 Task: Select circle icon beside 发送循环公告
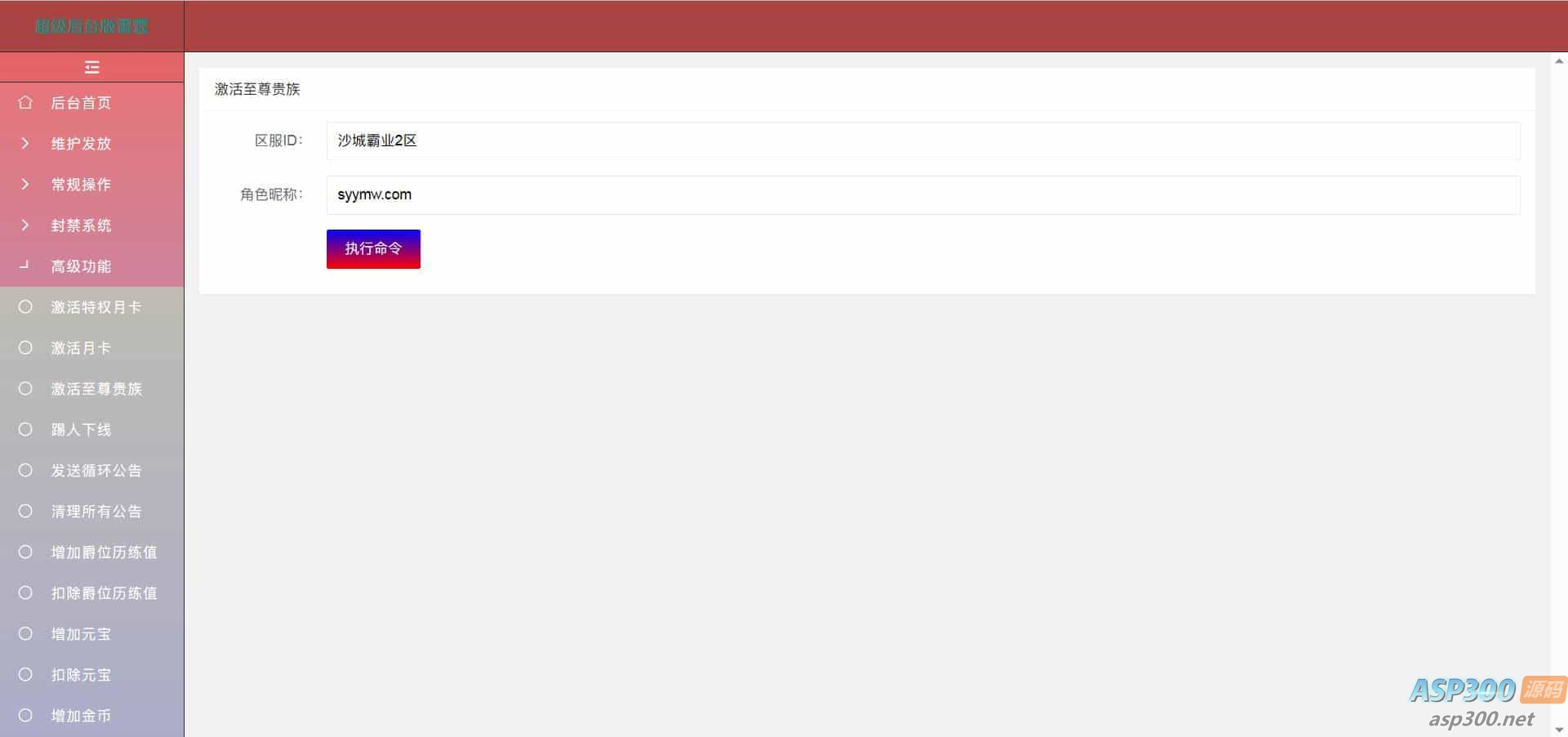pyautogui.click(x=25, y=470)
